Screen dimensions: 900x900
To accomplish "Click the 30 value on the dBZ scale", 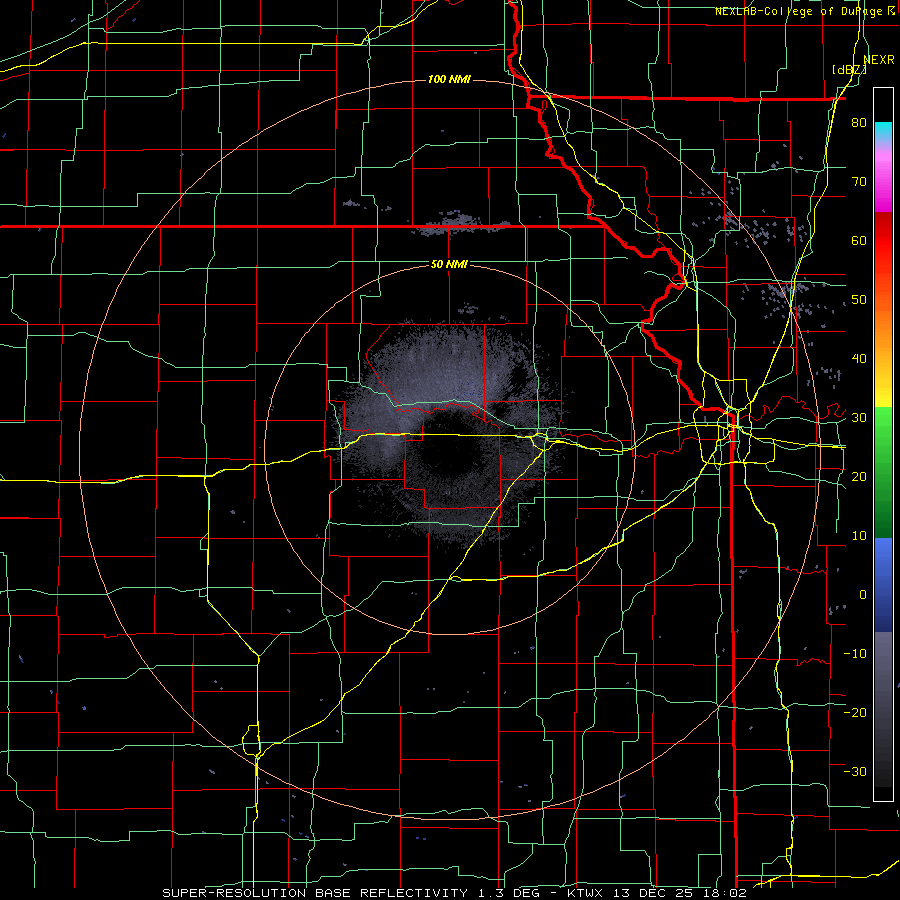I will click(x=859, y=417).
